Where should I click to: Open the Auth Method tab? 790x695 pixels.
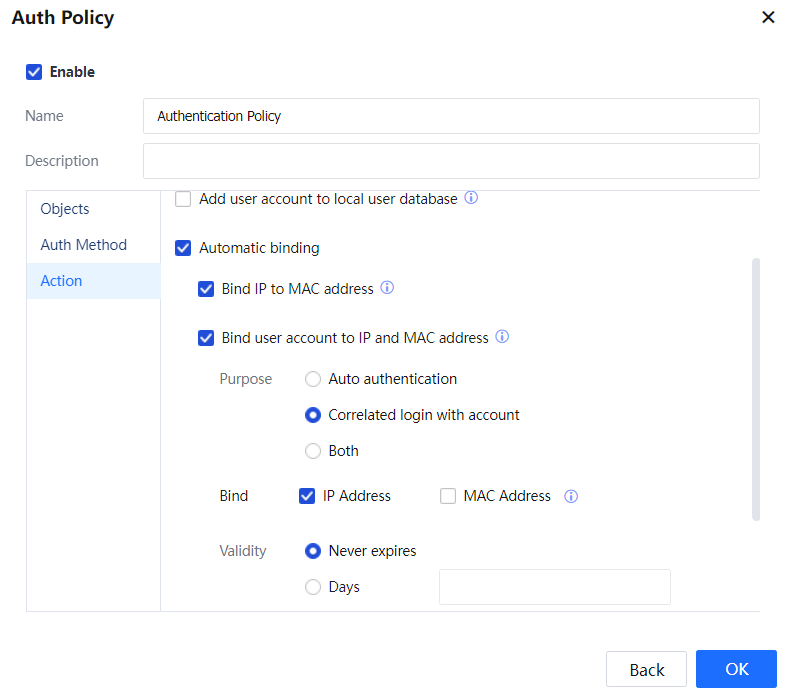click(x=83, y=245)
